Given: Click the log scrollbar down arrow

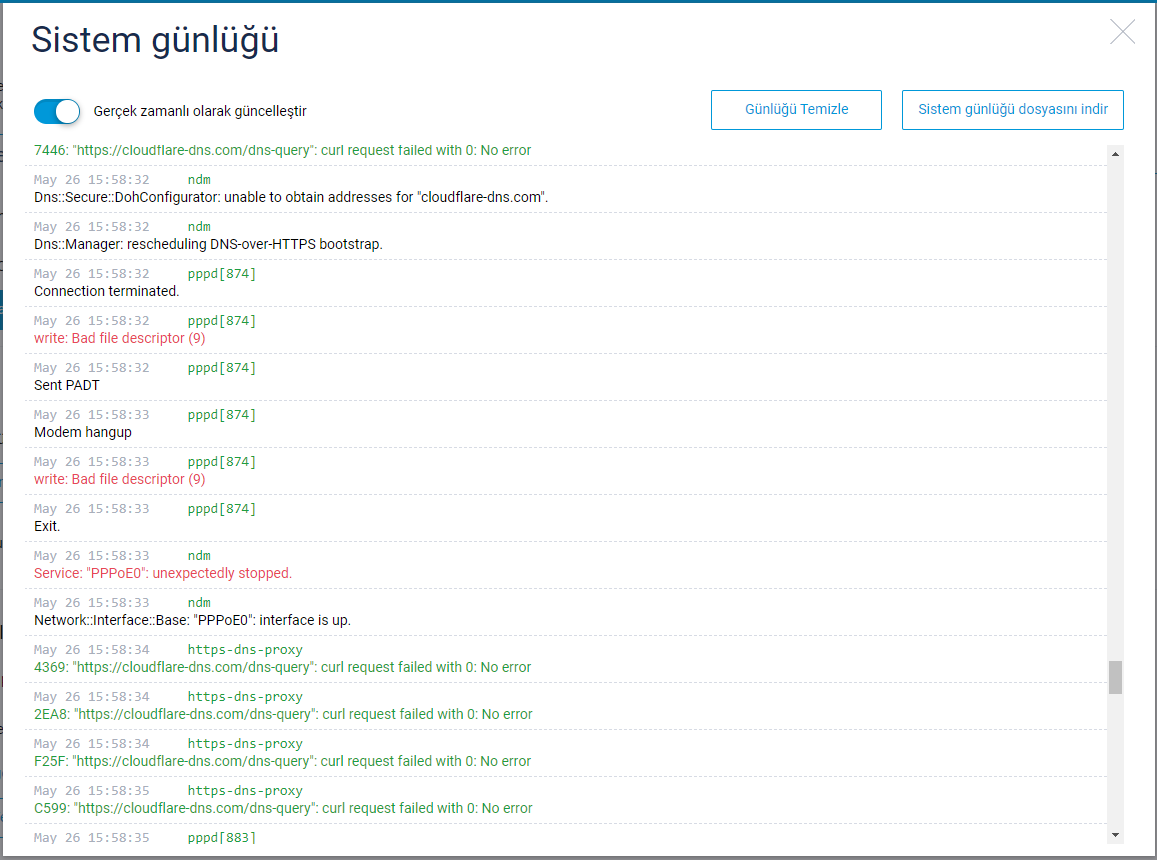Looking at the screenshot, I should (1115, 835).
